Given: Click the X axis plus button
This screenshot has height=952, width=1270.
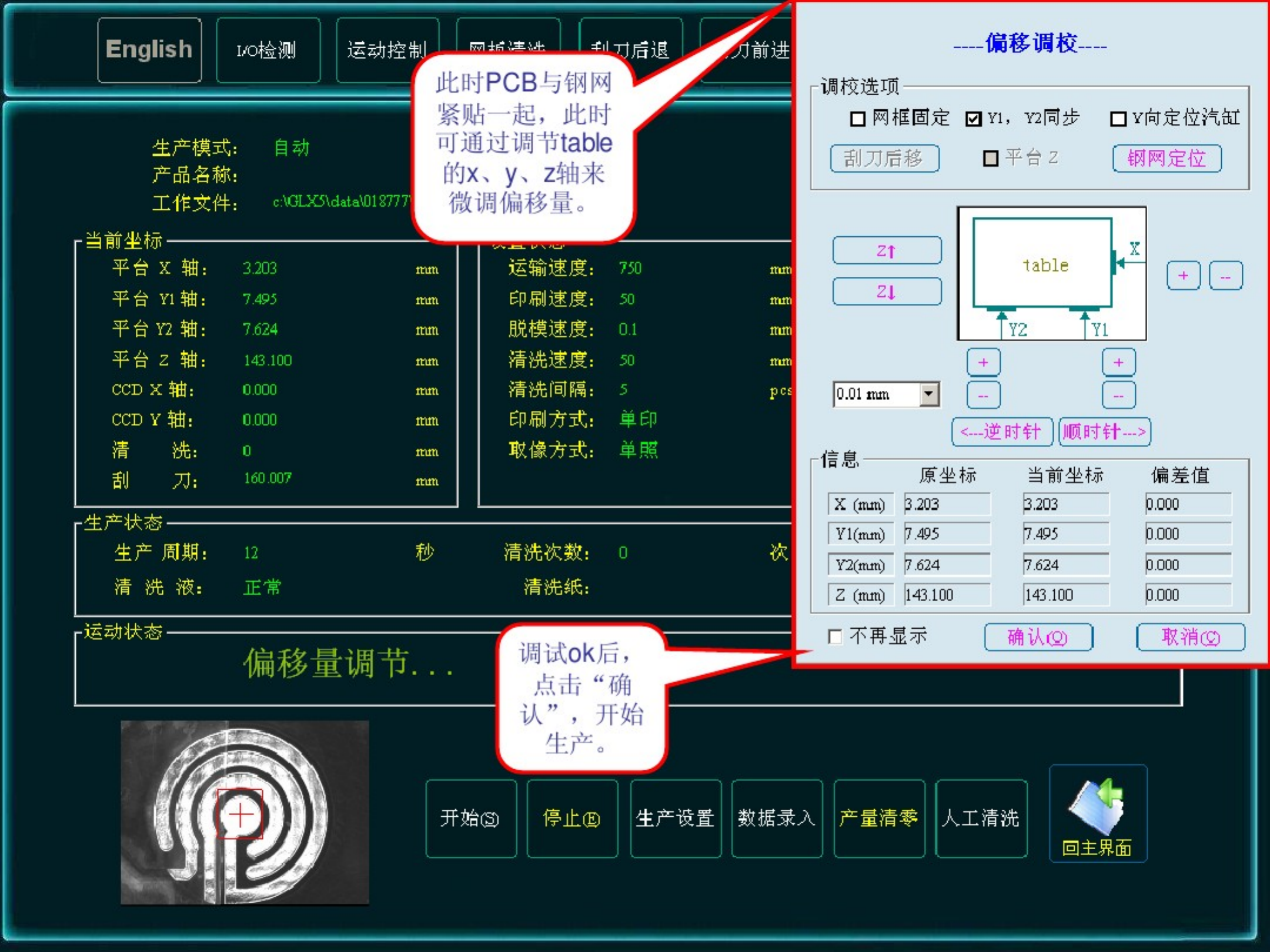Looking at the screenshot, I should point(1183,276).
